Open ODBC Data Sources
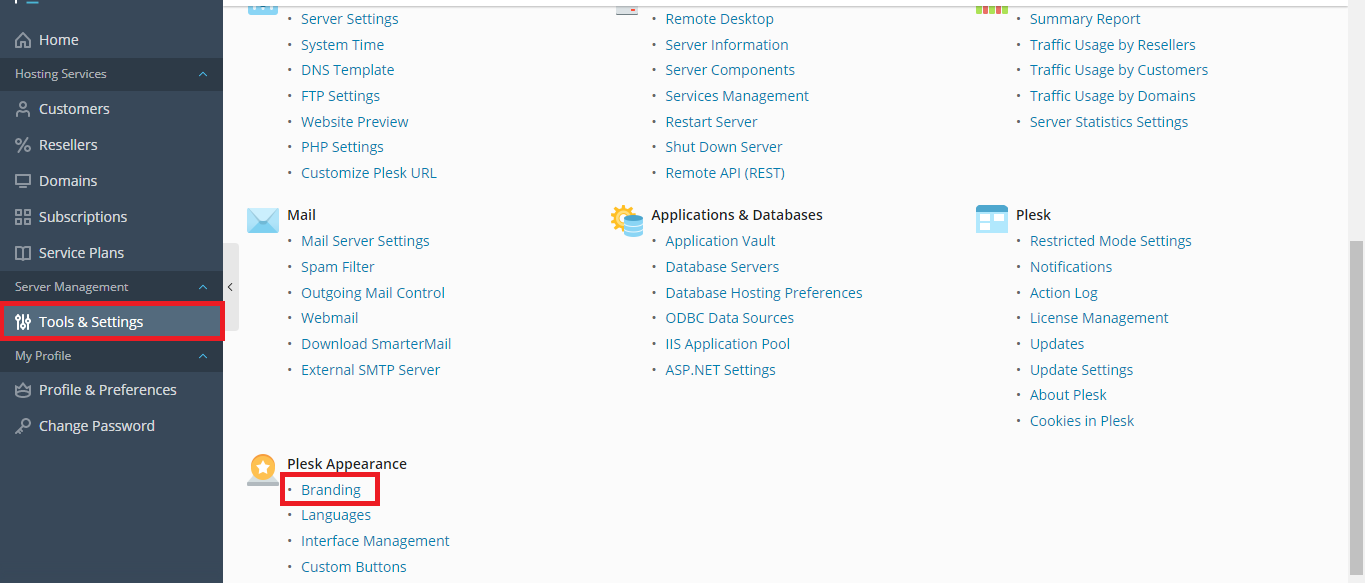The width and height of the screenshot is (1365, 583). point(730,318)
